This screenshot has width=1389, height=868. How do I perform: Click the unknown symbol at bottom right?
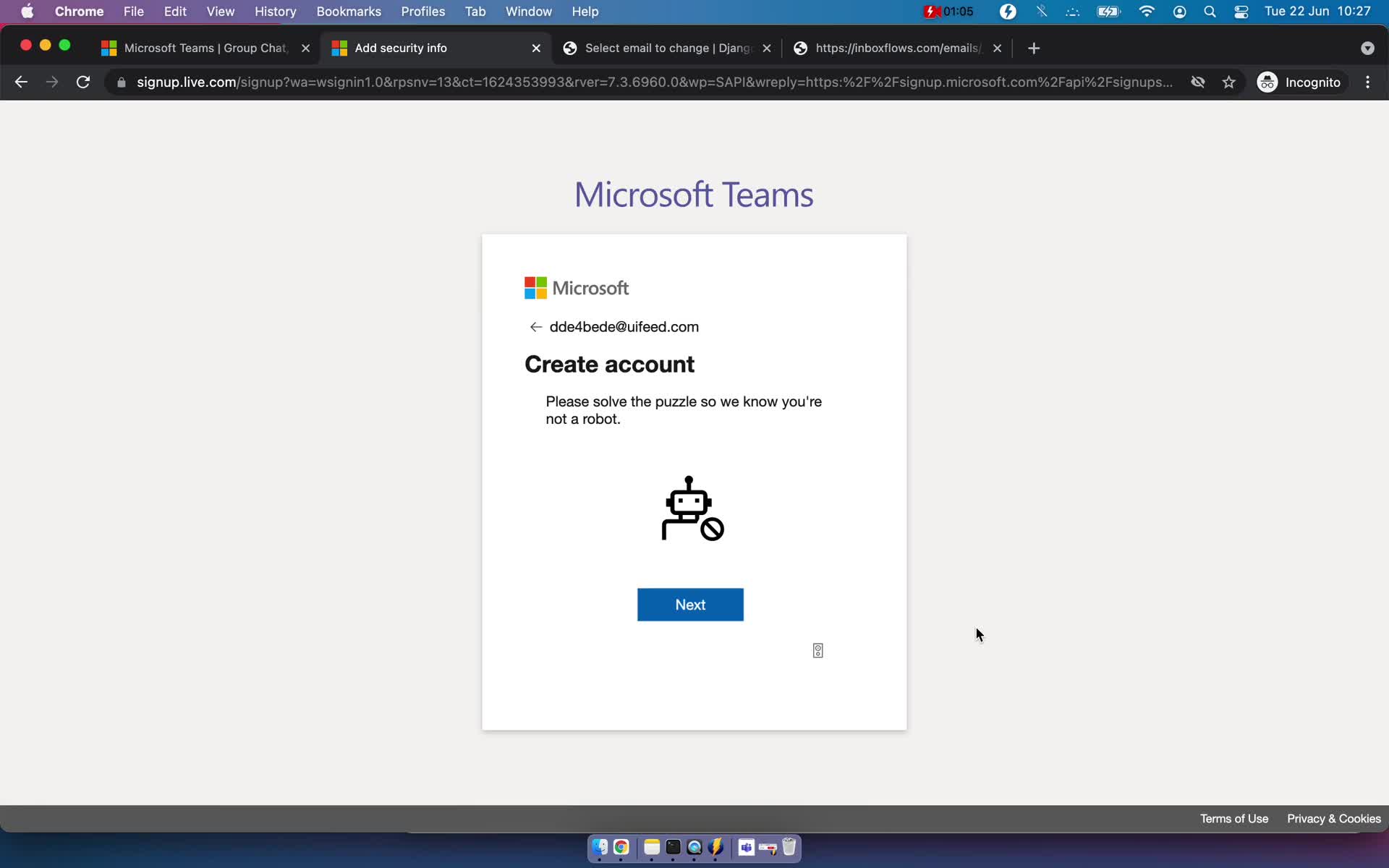tap(818, 651)
